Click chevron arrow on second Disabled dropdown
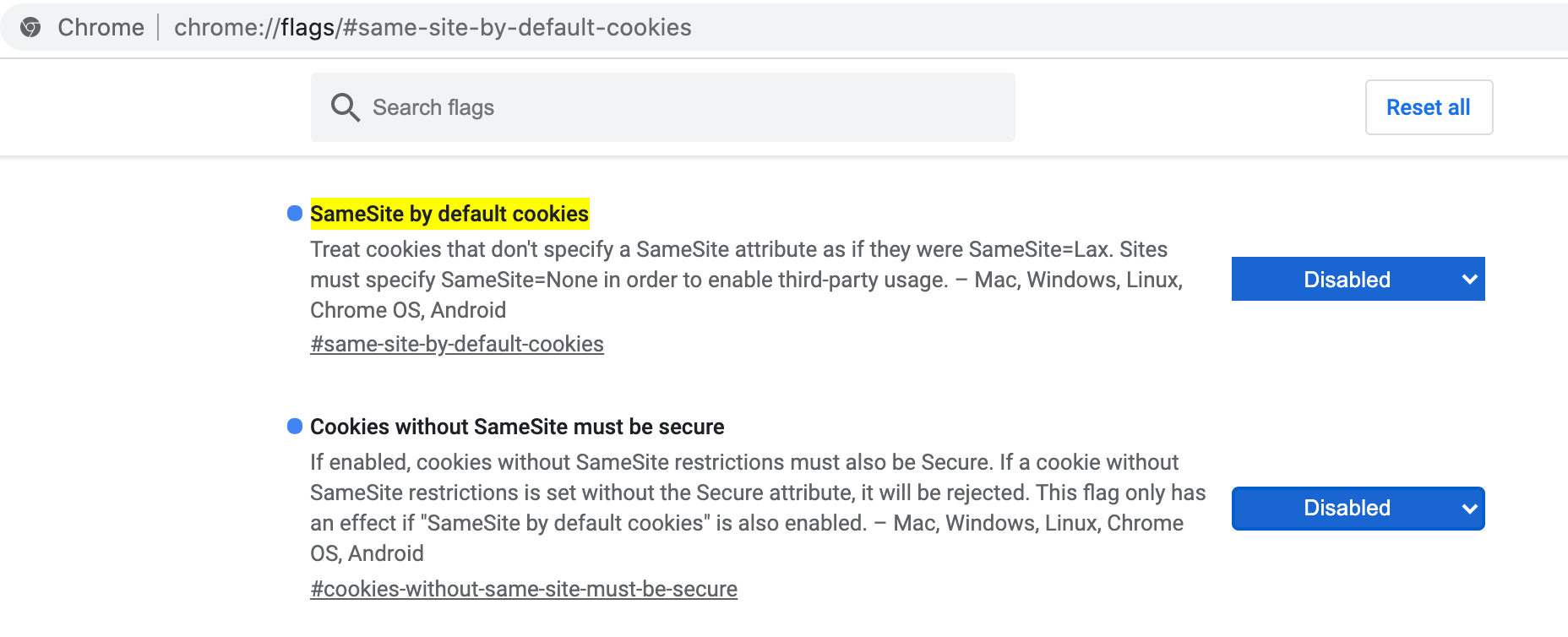This screenshot has height=637, width=1568. click(x=1469, y=509)
